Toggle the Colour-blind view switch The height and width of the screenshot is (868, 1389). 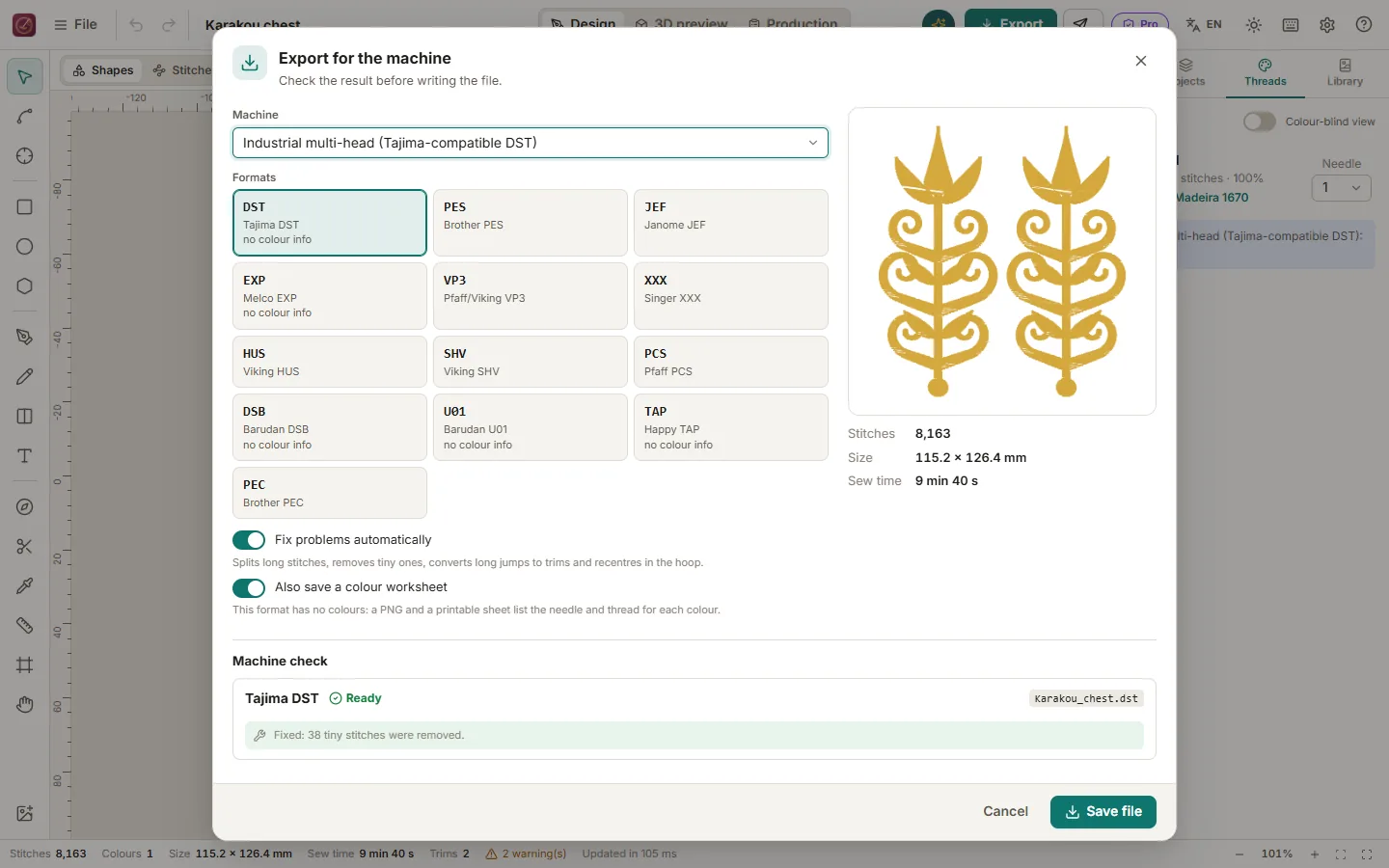click(x=1260, y=122)
